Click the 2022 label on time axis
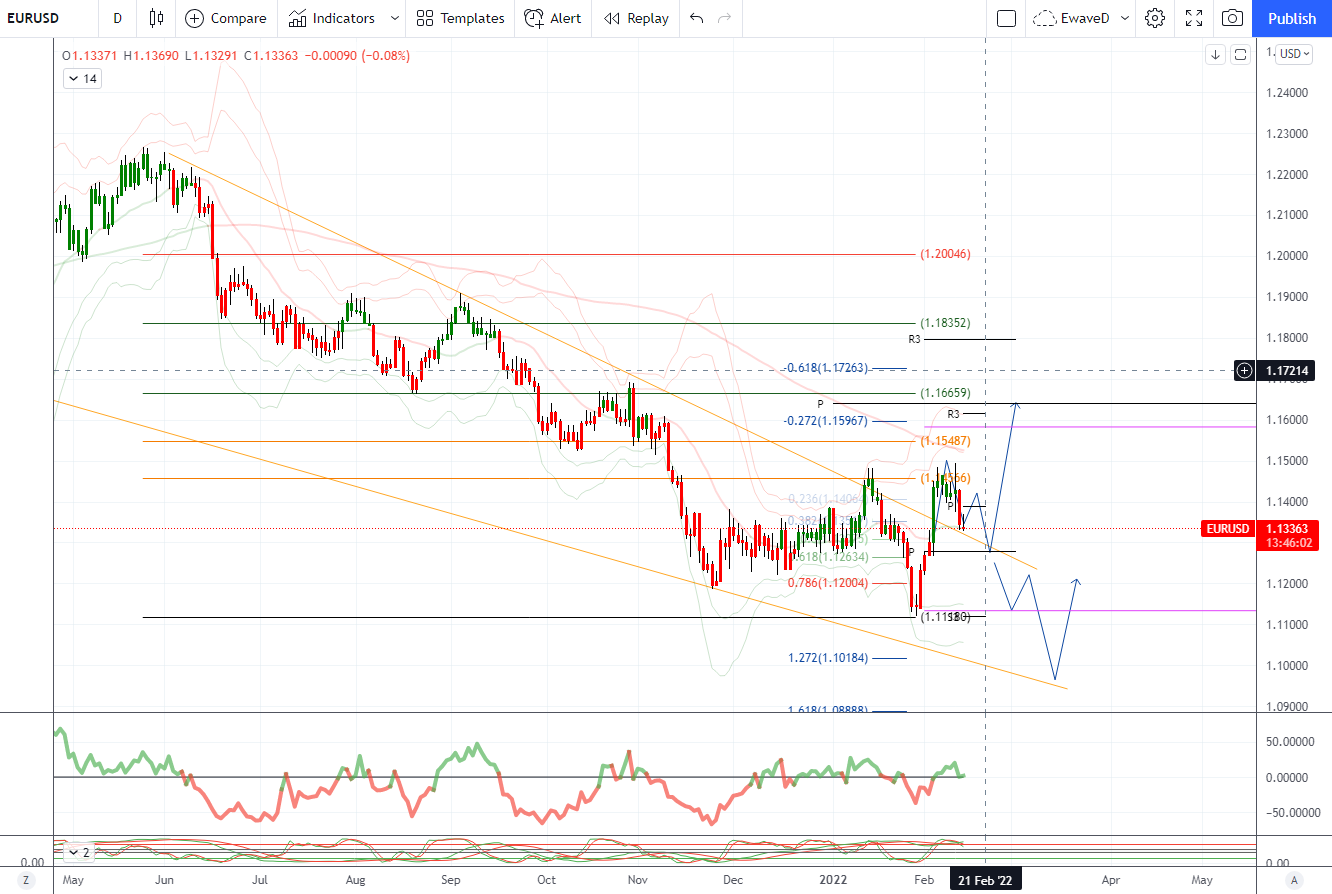Viewport: 1332px width, 894px height. point(832,881)
